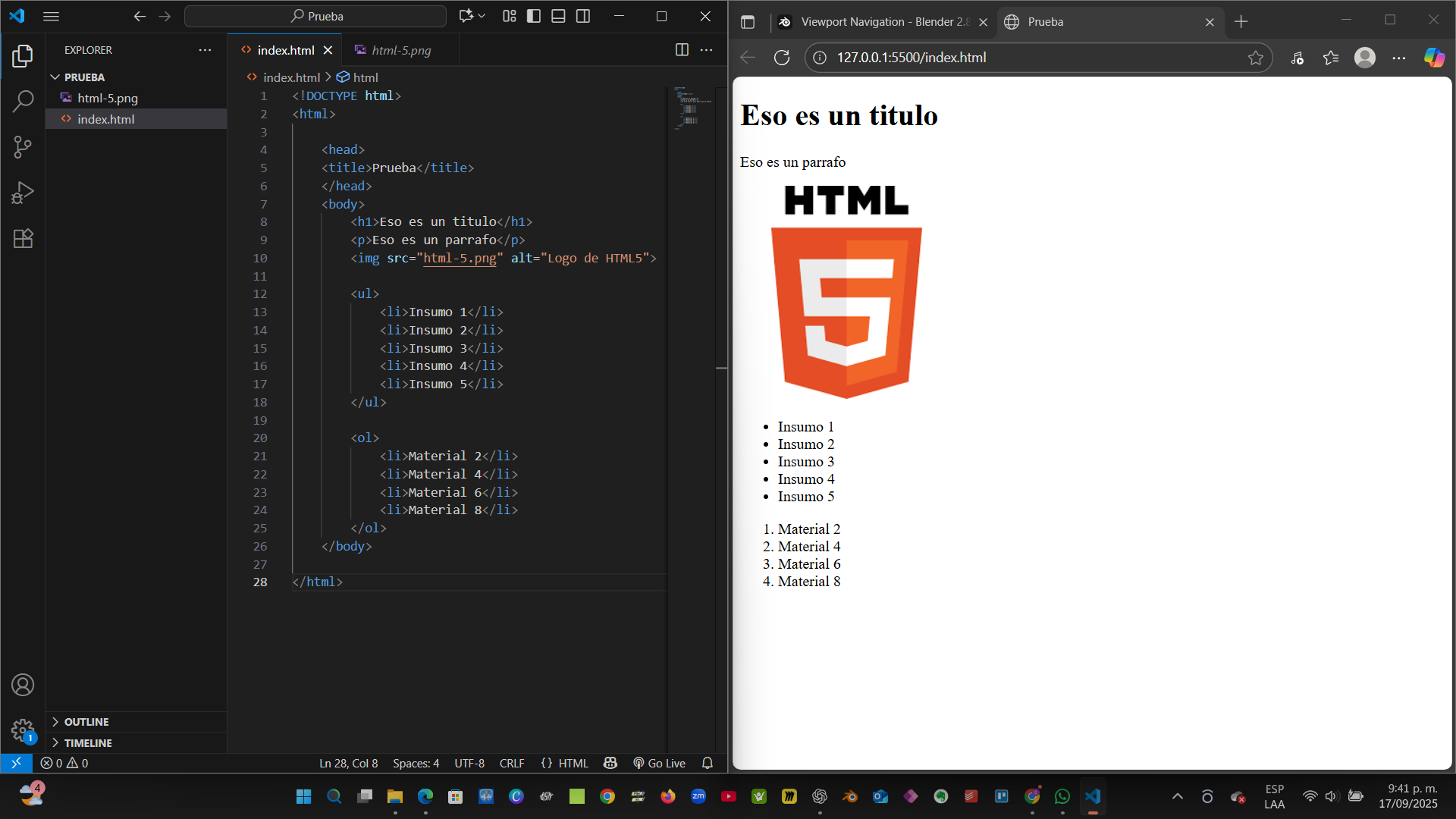Open a new browser tab
1456x819 pixels.
click(x=1241, y=22)
